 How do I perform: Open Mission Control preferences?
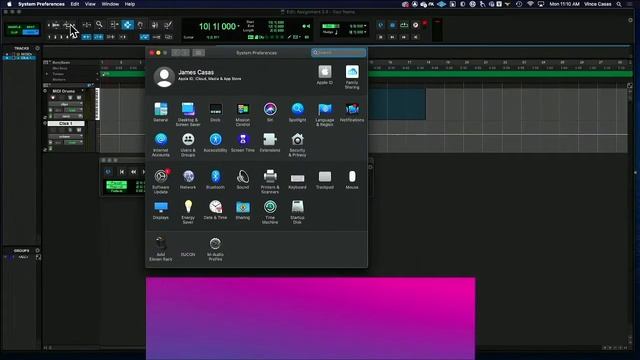(x=242, y=114)
